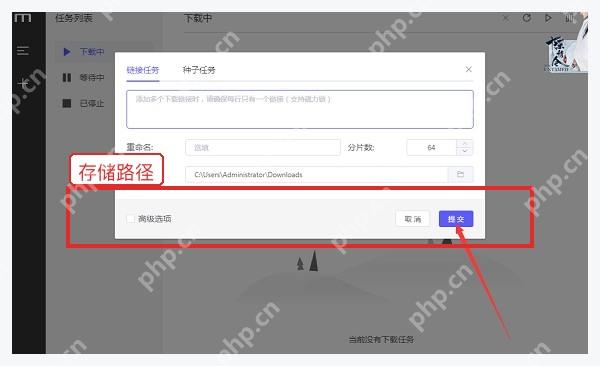Click the 提交 button
Image resolution: width=600 pixels, height=366 pixels.
456,219
